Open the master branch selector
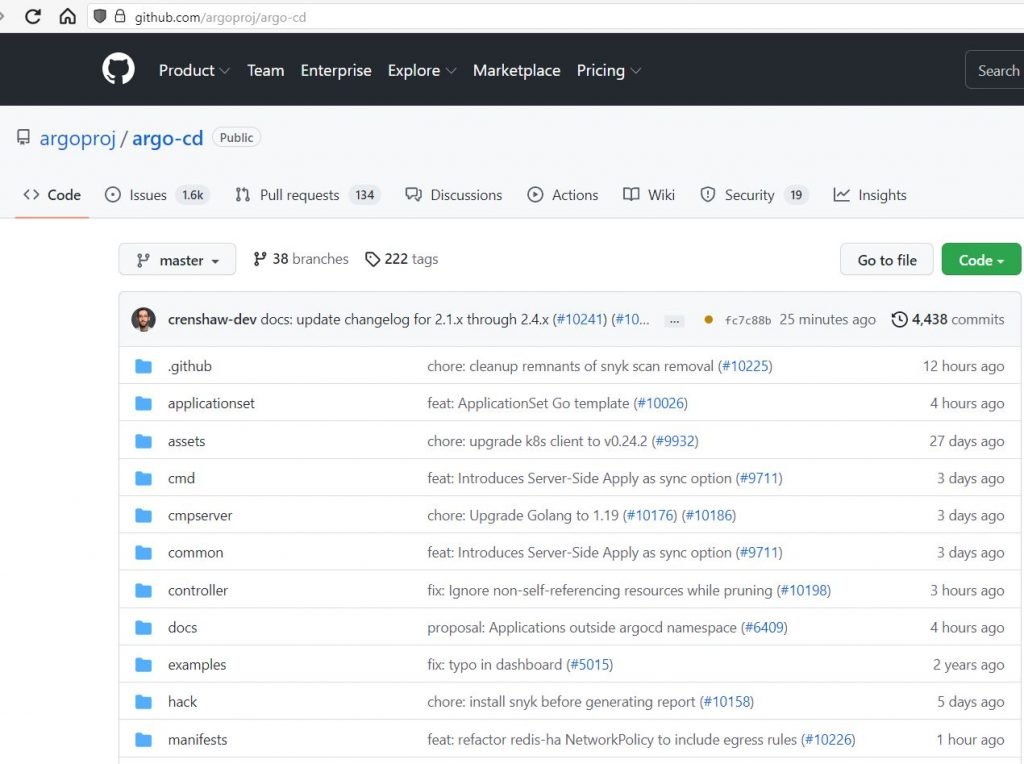This screenshot has width=1024, height=764. [x=177, y=260]
